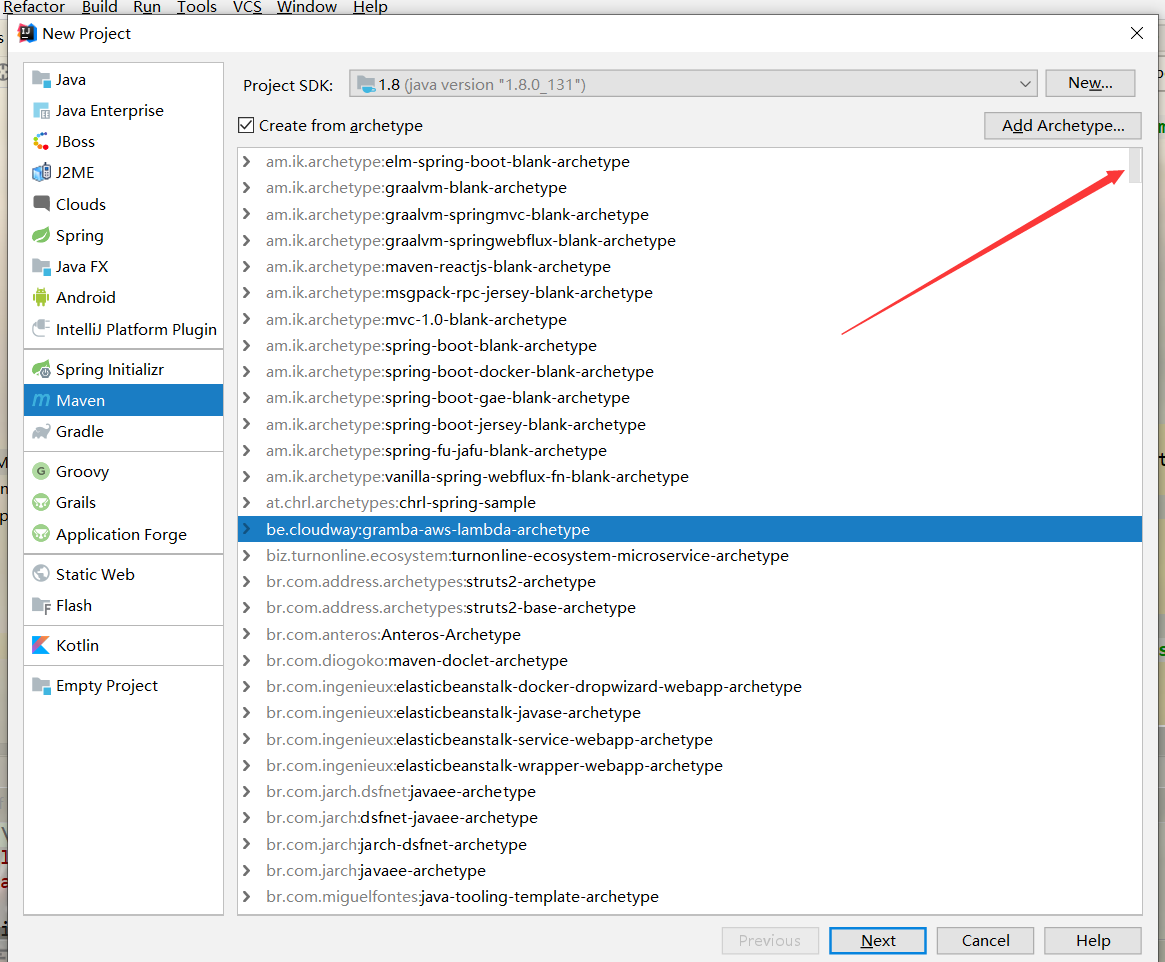Expand maven-reactjs-blank-archetype node
This screenshot has width=1165, height=962.
pos(246,266)
